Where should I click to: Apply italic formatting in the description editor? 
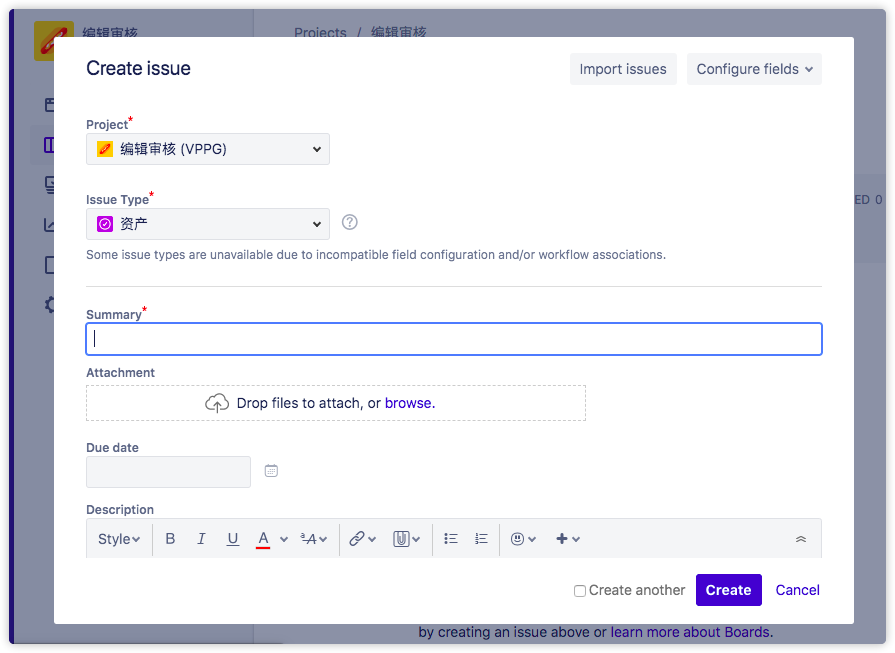(x=201, y=538)
